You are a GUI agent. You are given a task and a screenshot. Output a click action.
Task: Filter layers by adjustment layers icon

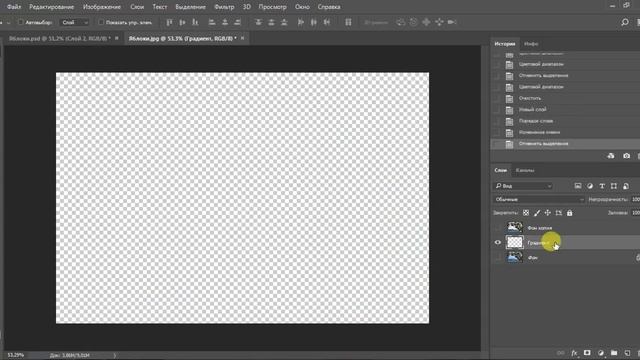click(590, 186)
